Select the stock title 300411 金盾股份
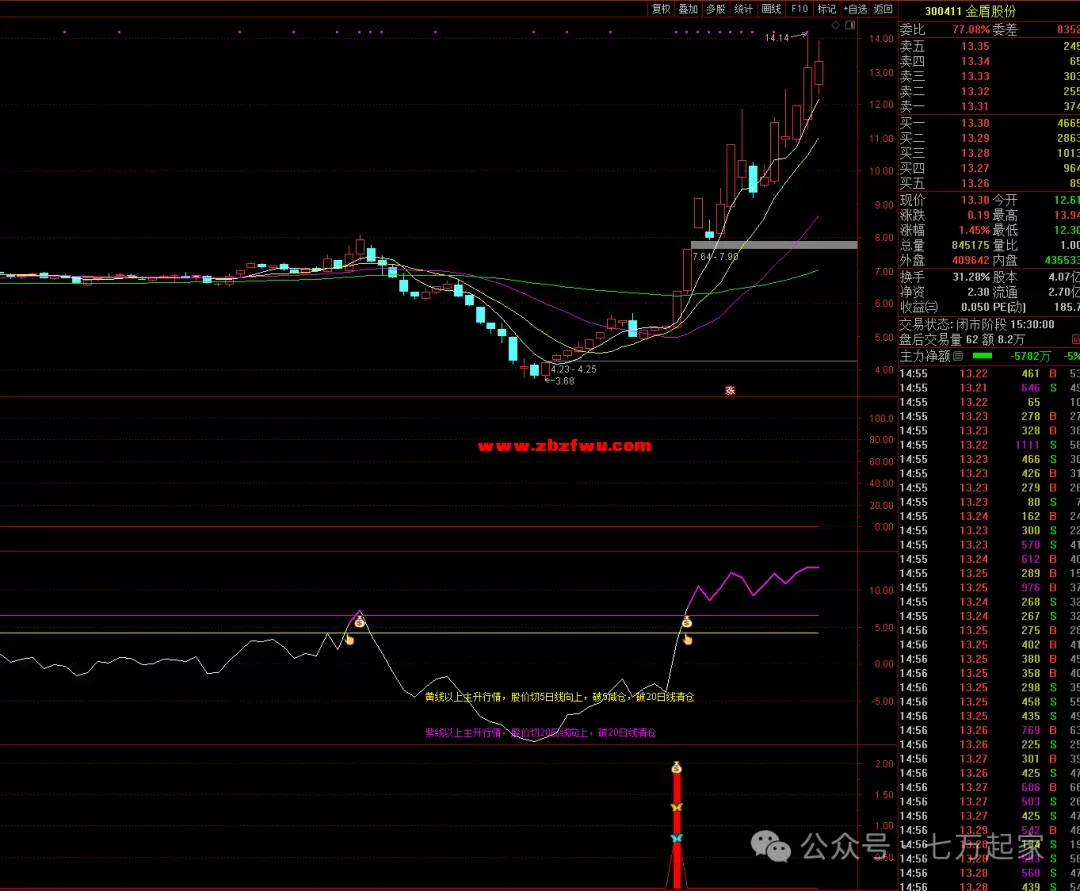Screen dimensions: 1080x891 (970, 11)
